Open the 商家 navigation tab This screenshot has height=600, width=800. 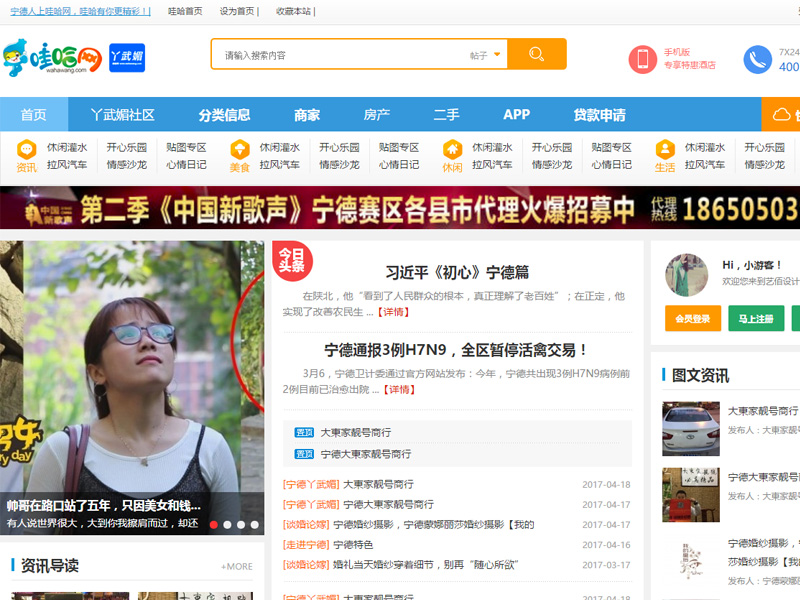307,114
